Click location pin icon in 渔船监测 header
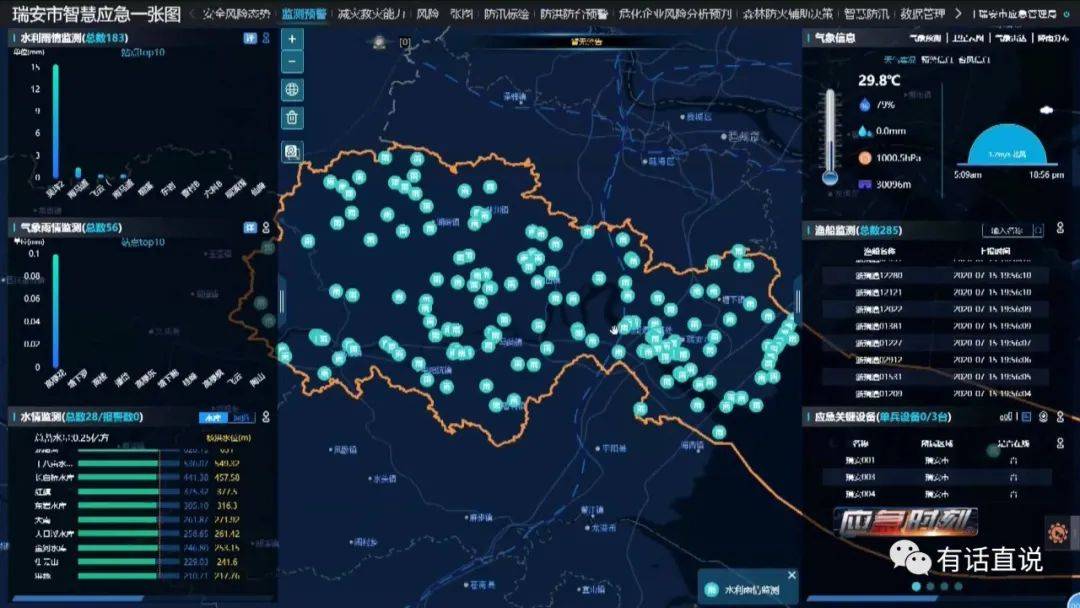1080x608 pixels. coord(1060,227)
